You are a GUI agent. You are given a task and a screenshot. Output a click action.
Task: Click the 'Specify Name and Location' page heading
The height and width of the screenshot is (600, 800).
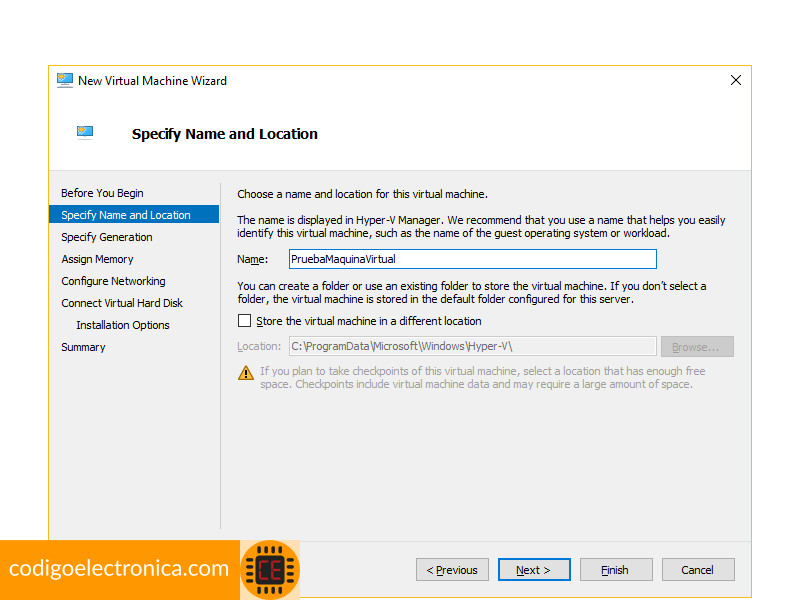point(224,134)
